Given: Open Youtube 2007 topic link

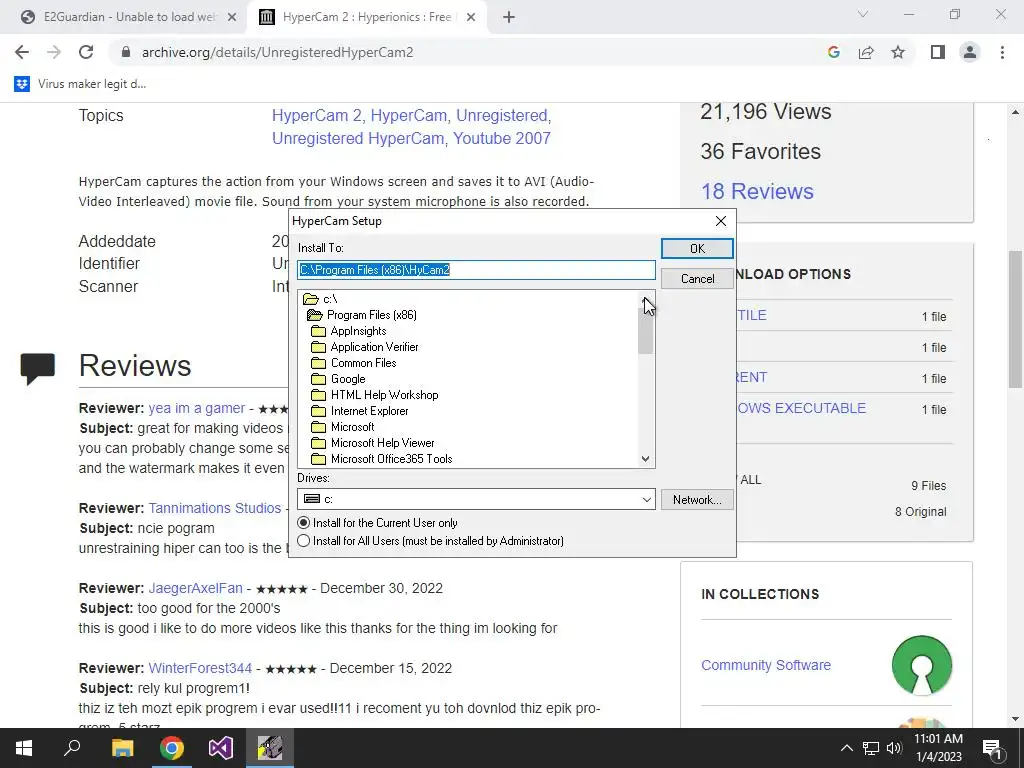Looking at the screenshot, I should tap(502, 138).
